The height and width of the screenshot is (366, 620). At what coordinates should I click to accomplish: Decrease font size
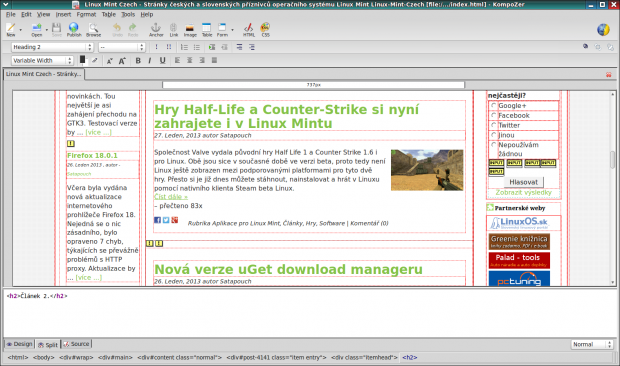click(110, 60)
